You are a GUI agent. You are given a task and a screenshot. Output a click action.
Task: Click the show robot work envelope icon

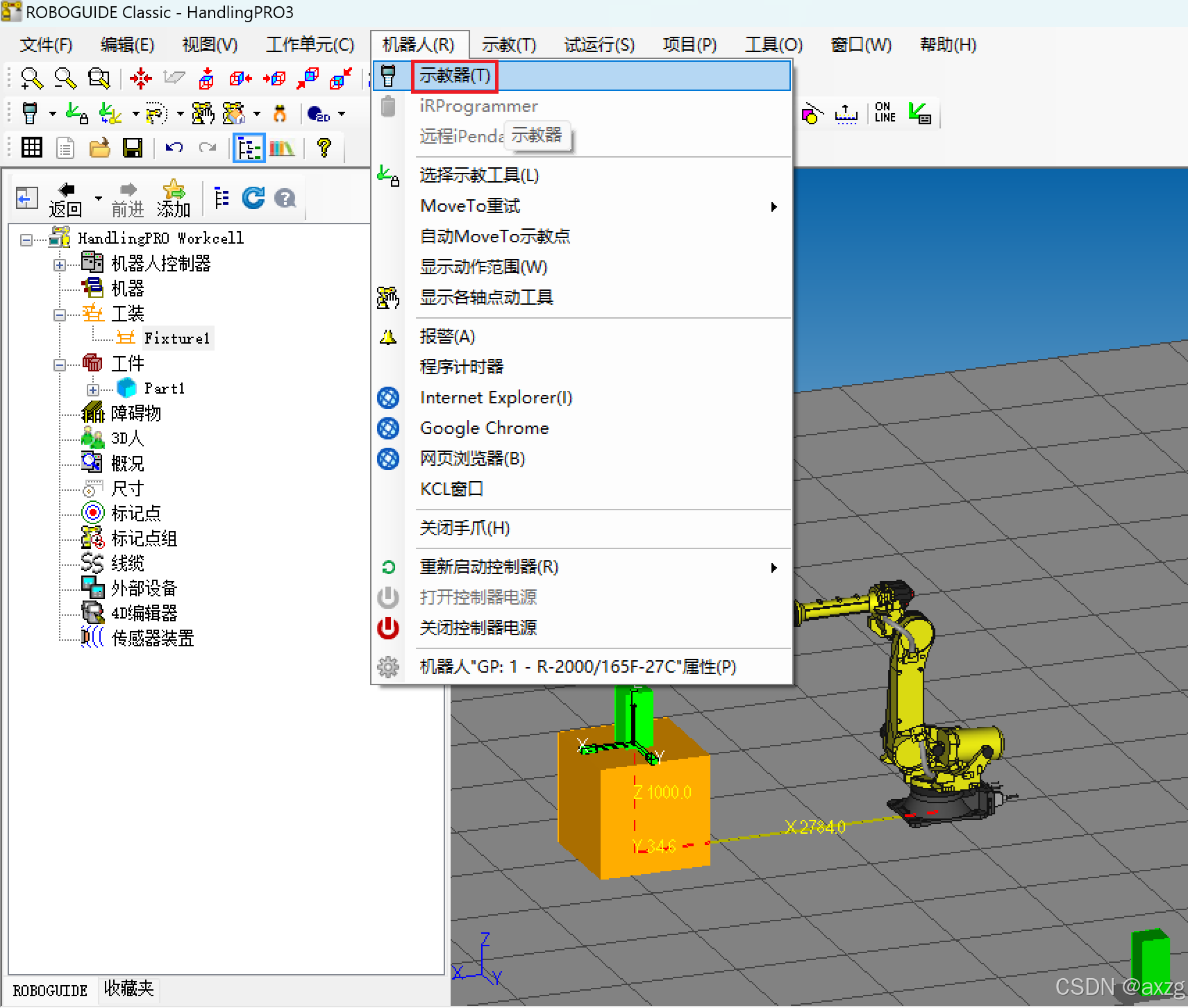pyautogui.click(x=156, y=113)
